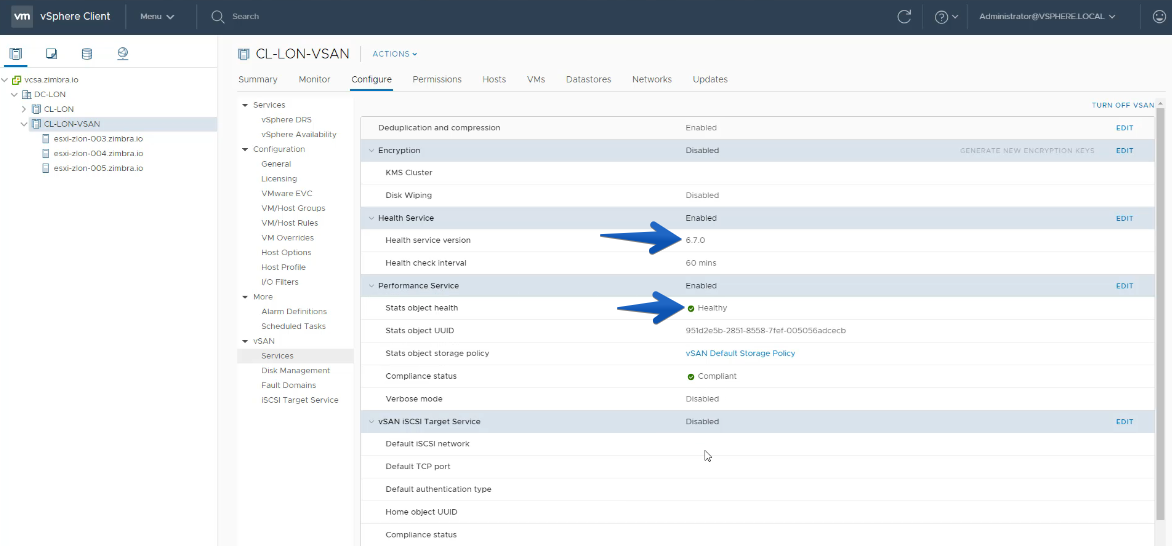Collapse the Health Service row

coord(371,218)
